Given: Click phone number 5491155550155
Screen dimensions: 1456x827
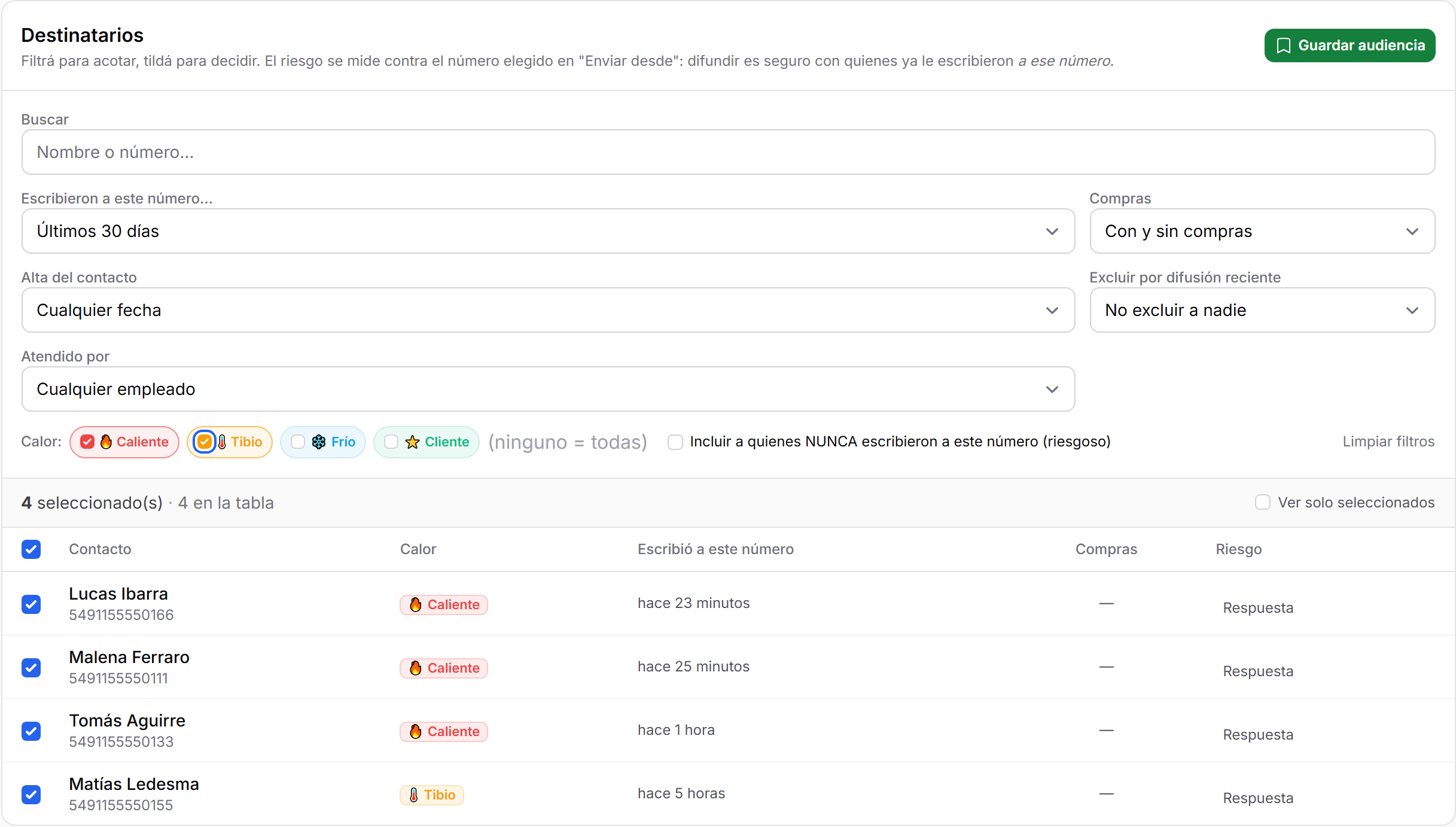Looking at the screenshot, I should [x=121, y=805].
